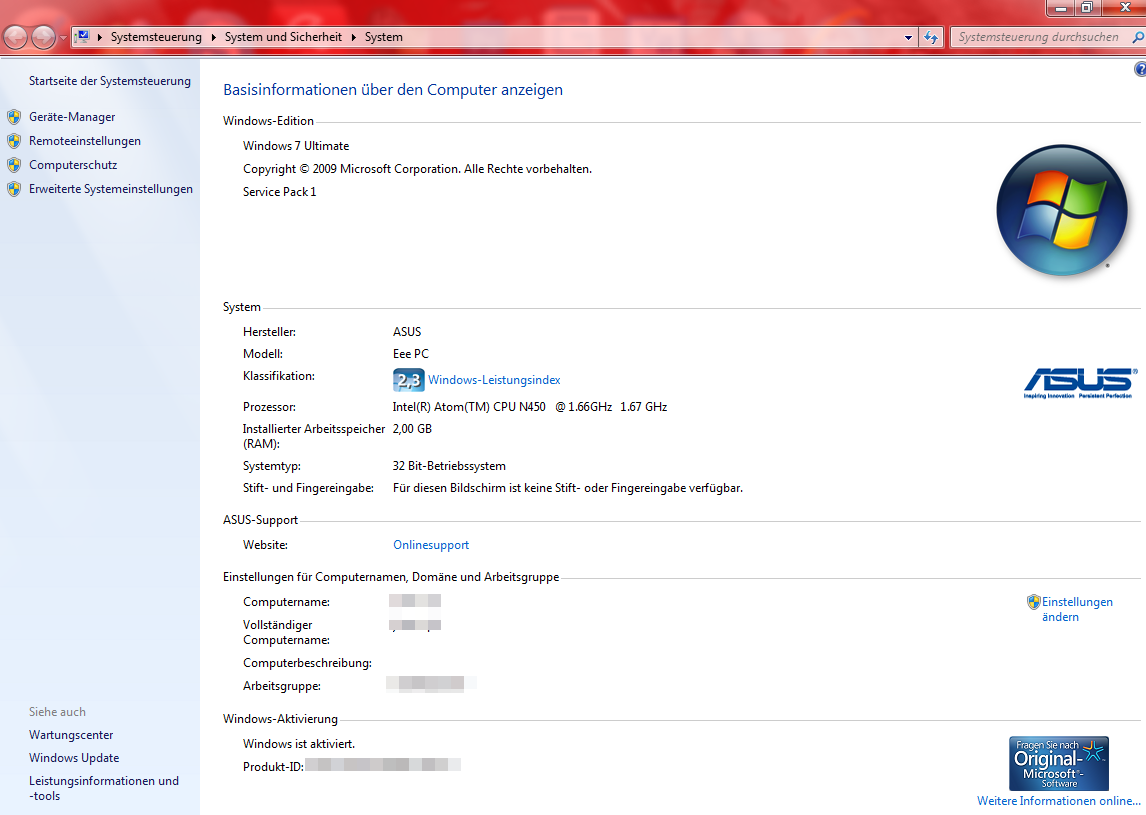Click the ASUS logo
Image resolution: width=1146 pixels, height=815 pixels.
pos(1080,383)
